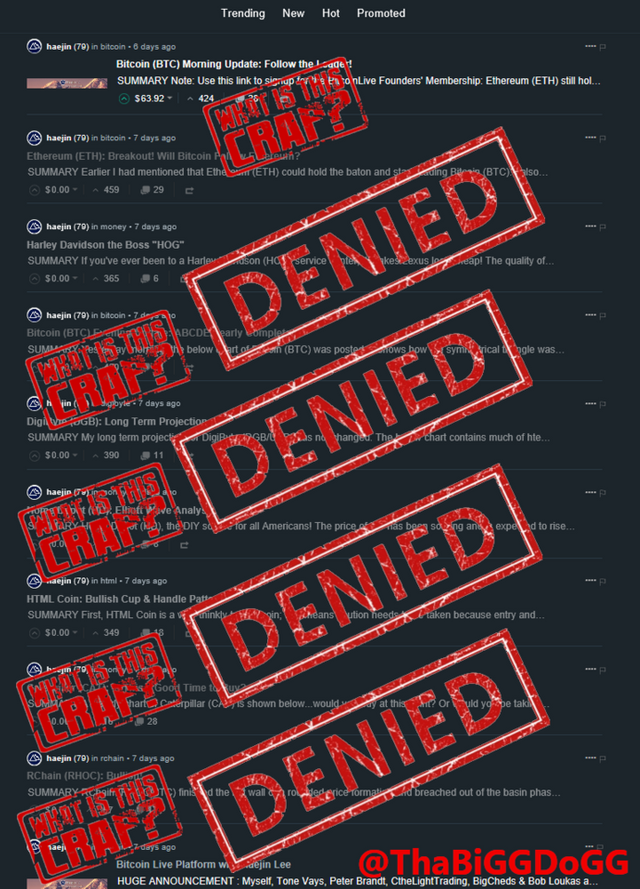Screen dimensions: 640x889
Task: Open Bitcoin Morning Update post thumbnail
Action: click(x=67, y=83)
